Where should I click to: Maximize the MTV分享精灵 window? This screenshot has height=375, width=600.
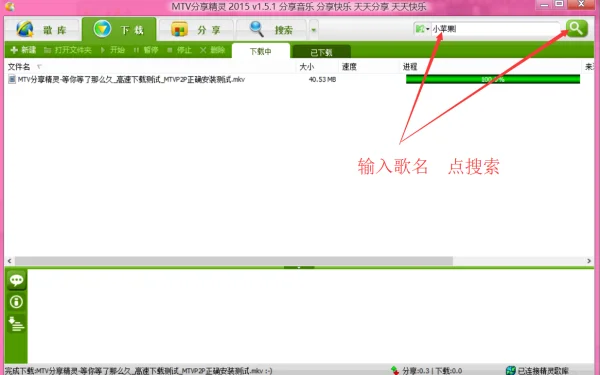[559, 5]
